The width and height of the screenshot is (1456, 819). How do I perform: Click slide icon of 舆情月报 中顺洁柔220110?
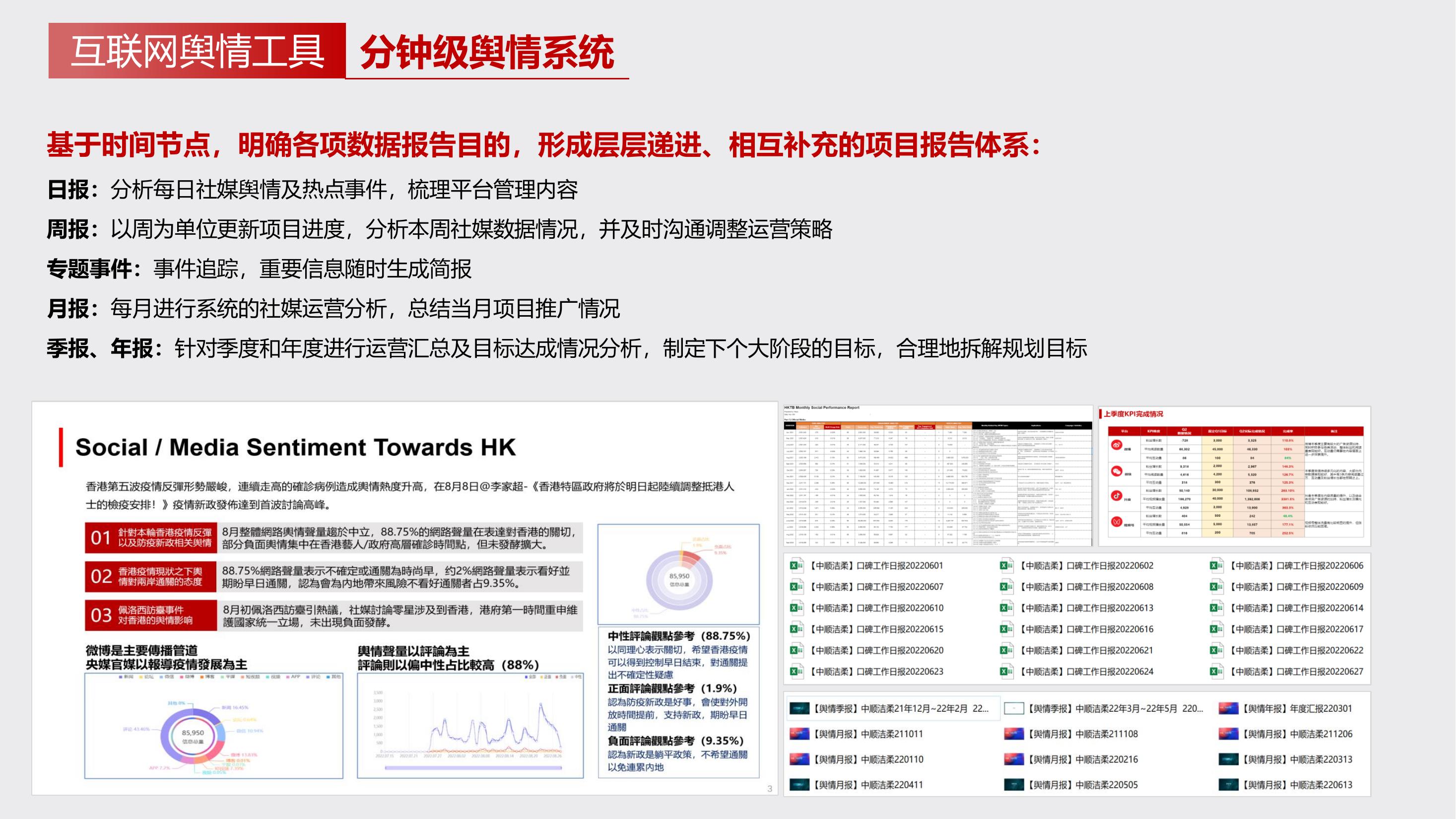click(799, 759)
